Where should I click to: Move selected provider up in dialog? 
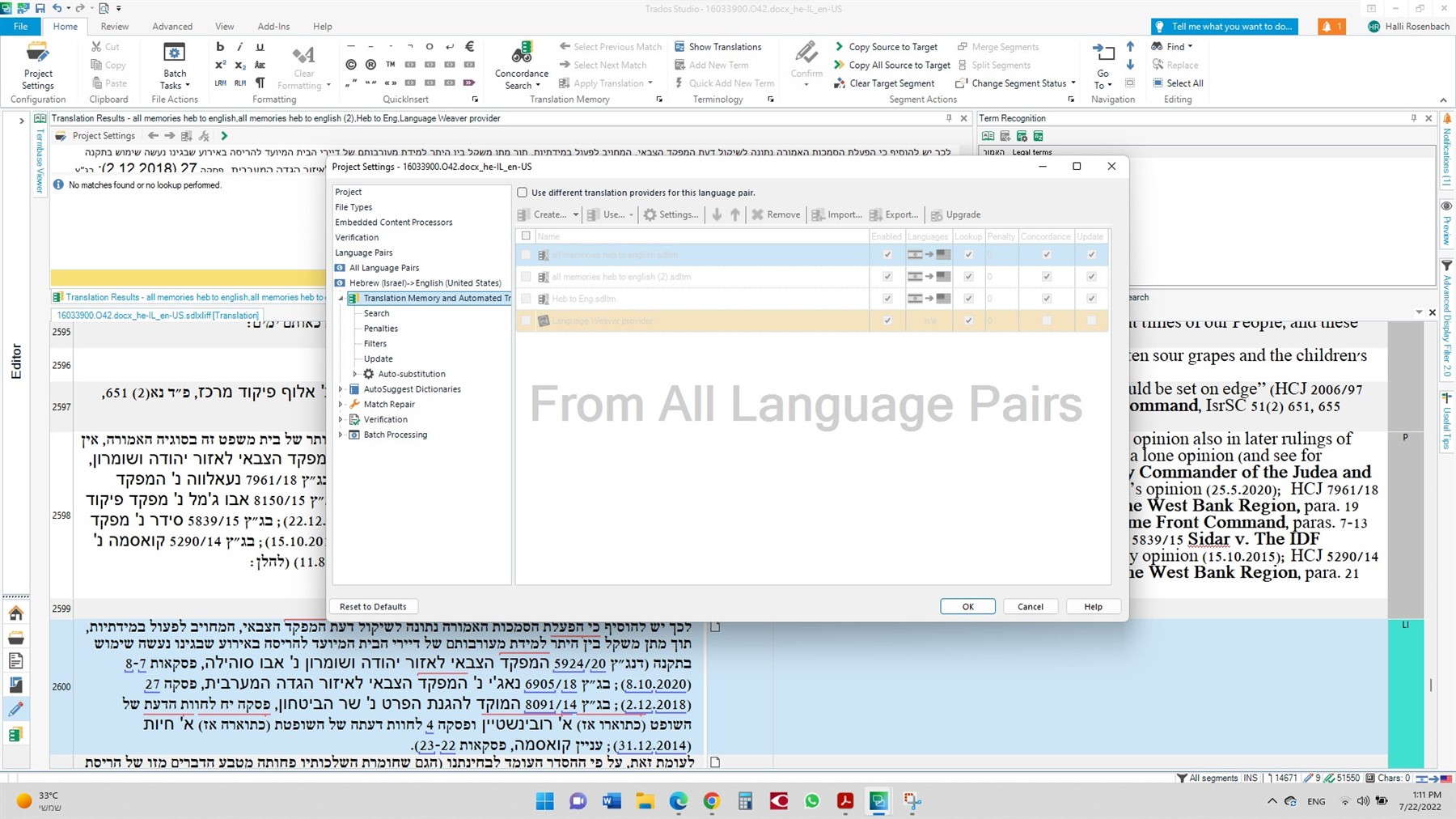pos(734,214)
